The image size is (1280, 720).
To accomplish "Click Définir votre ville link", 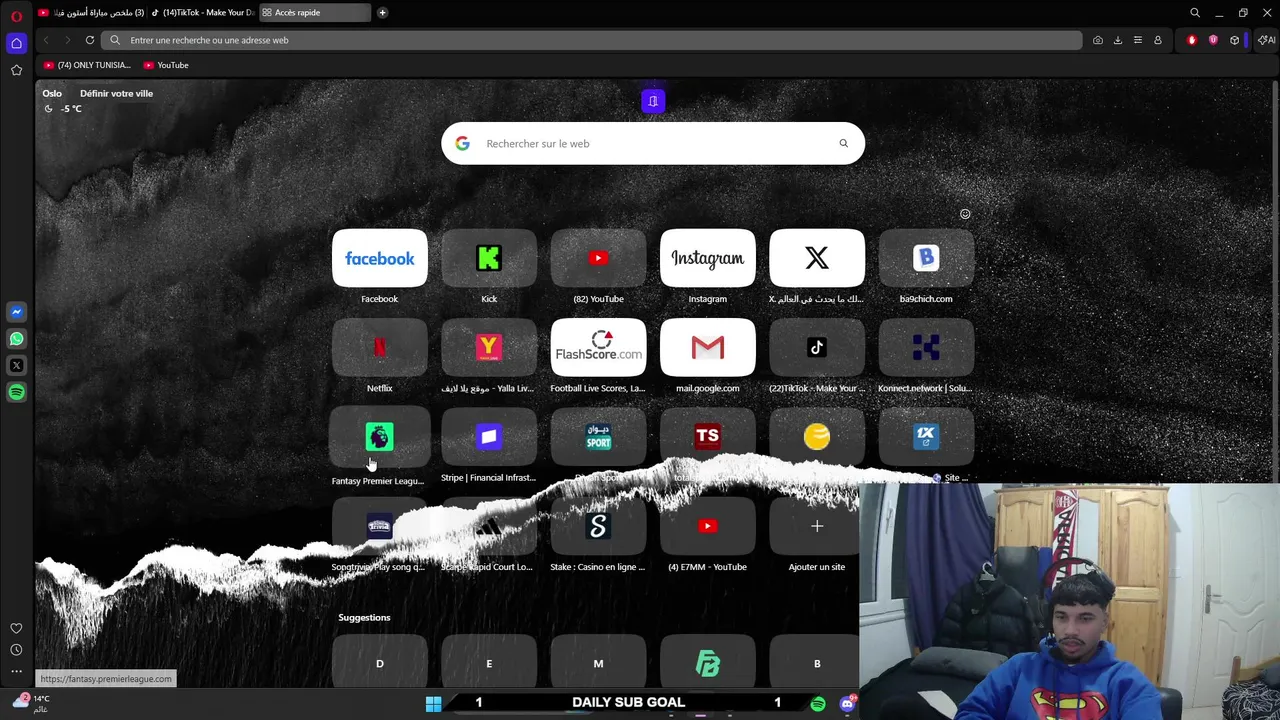I will point(116,93).
